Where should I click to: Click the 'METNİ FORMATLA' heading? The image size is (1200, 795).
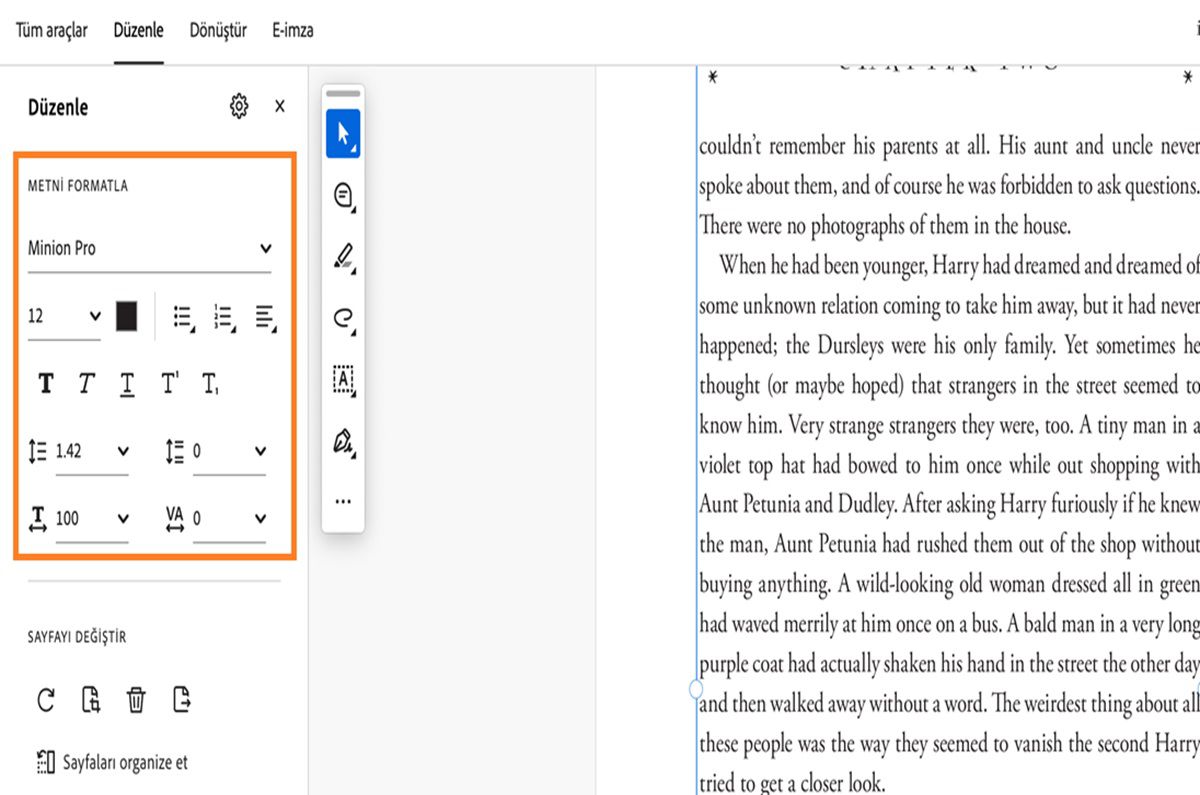pos(78,186)
